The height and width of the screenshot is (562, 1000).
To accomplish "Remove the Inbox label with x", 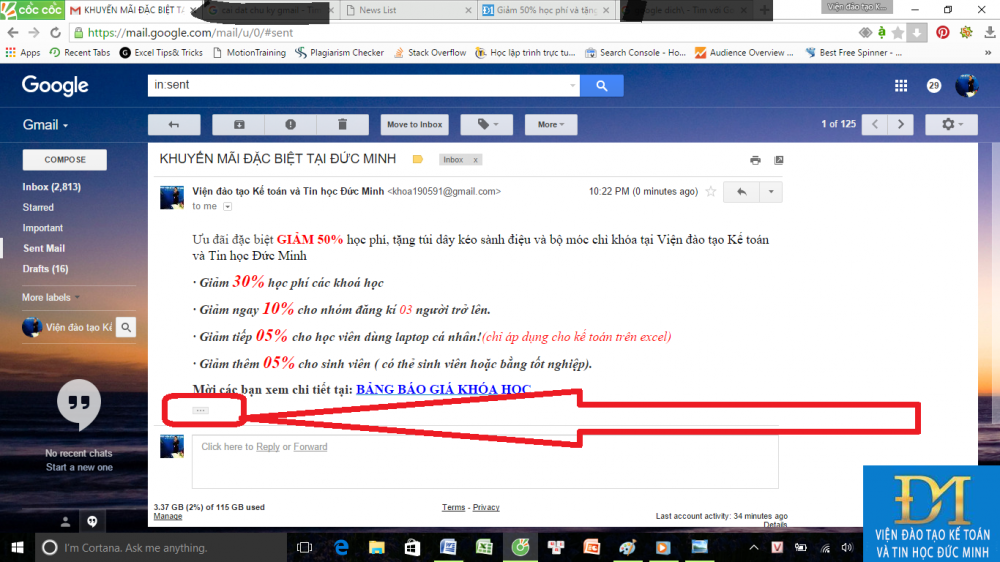I will pyautogui.click(x=475, y=160).
